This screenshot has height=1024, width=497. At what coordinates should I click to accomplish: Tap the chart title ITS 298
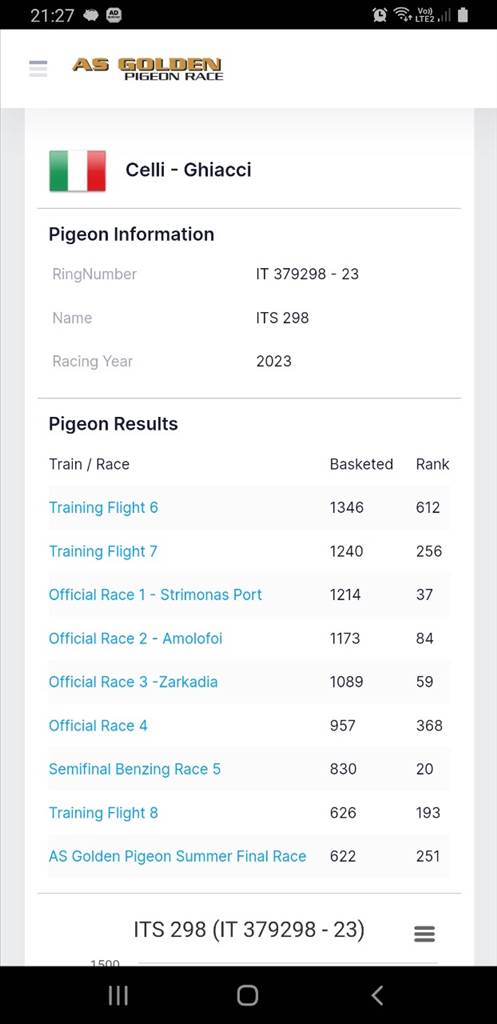tap(249, 929)
